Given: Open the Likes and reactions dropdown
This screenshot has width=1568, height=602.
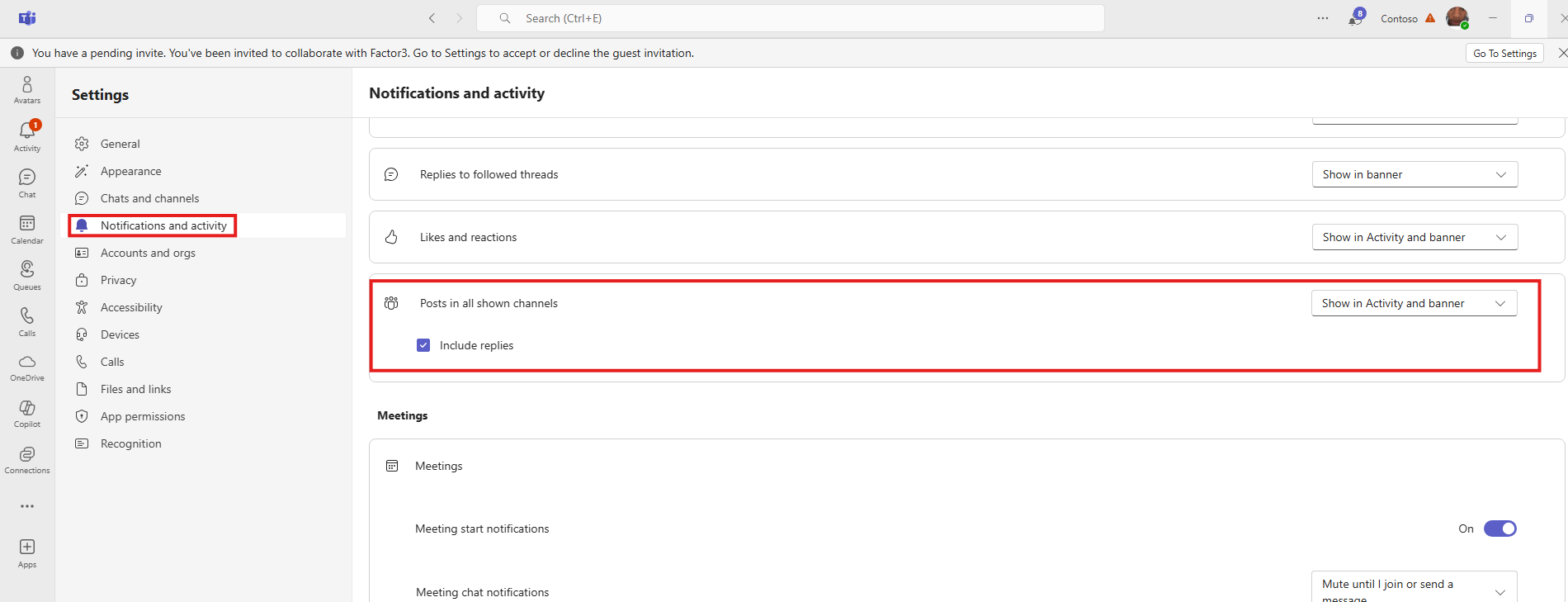Looking at the screenshot, I should [x=1415, y=237].
